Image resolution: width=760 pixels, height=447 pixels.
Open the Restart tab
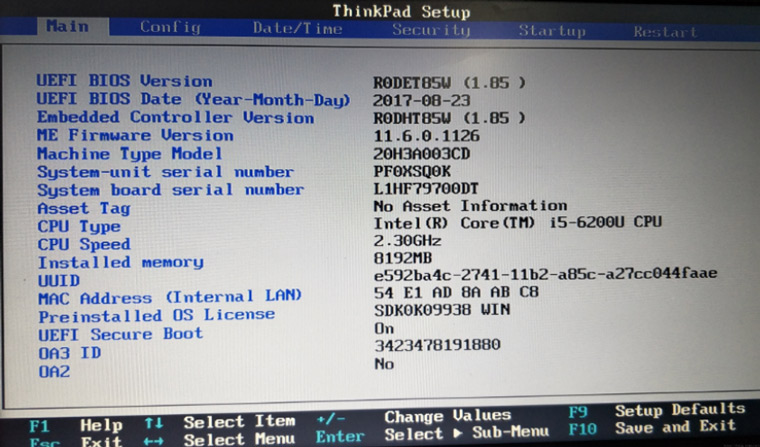click(x=665, y=32)
